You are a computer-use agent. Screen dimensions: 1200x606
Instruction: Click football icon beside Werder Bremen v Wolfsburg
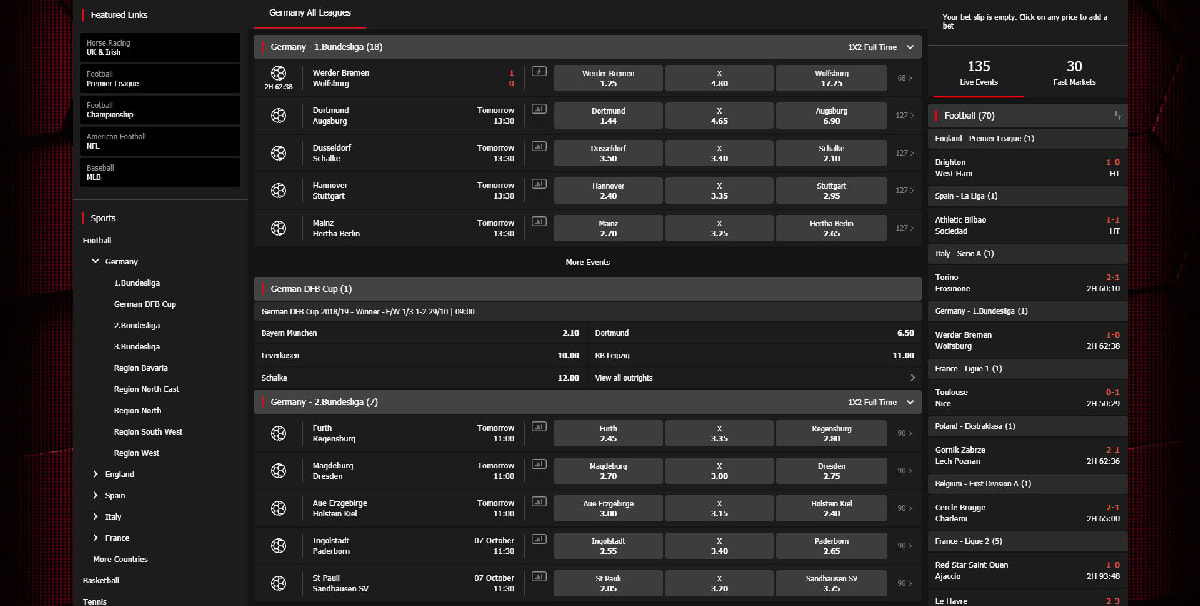(278, 73)
